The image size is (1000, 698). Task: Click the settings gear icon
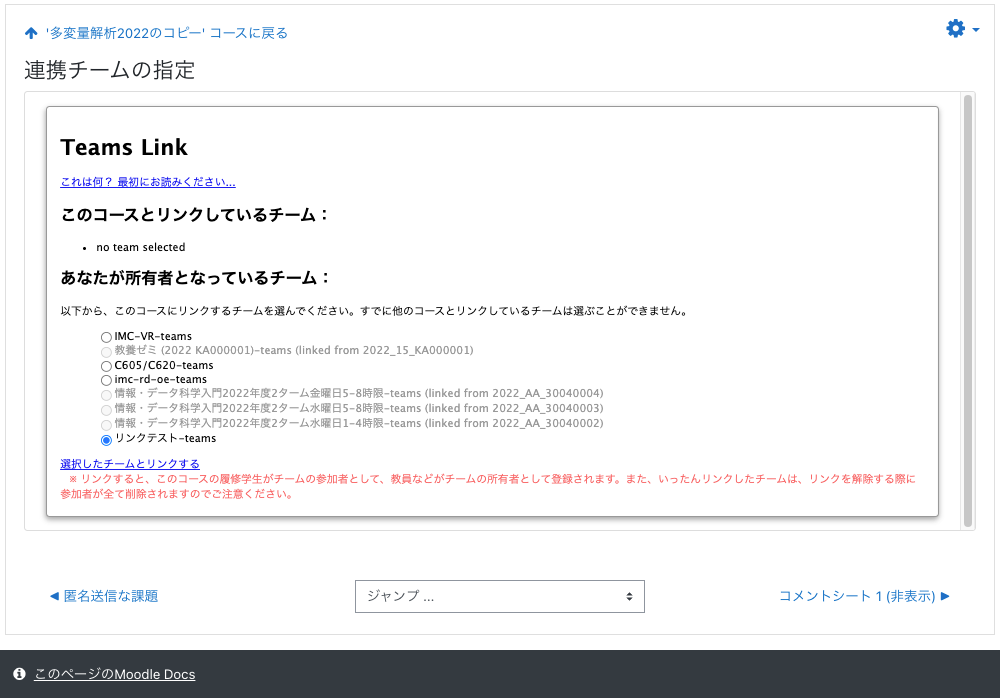coord(955,29)
